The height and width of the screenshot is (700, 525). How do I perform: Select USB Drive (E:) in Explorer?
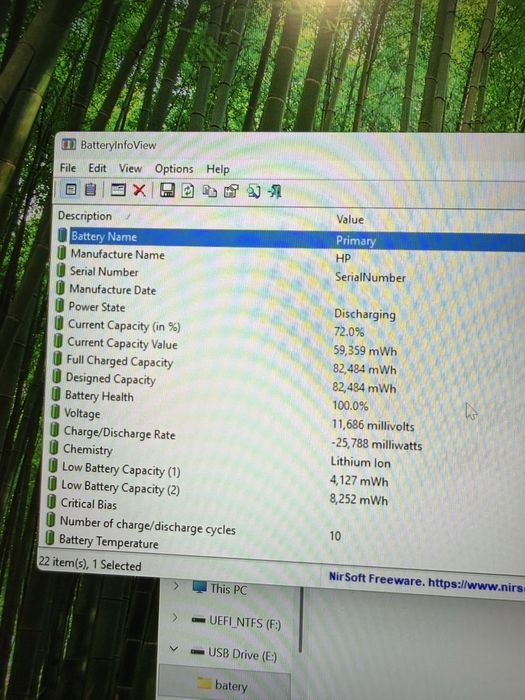pyautogui.click(x=233, y=654)
